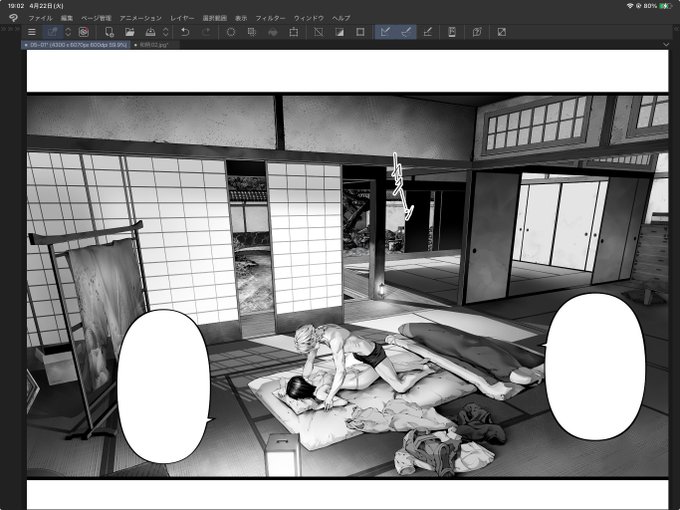Click the scale/rotate transform icon

(x=294, y=32)
